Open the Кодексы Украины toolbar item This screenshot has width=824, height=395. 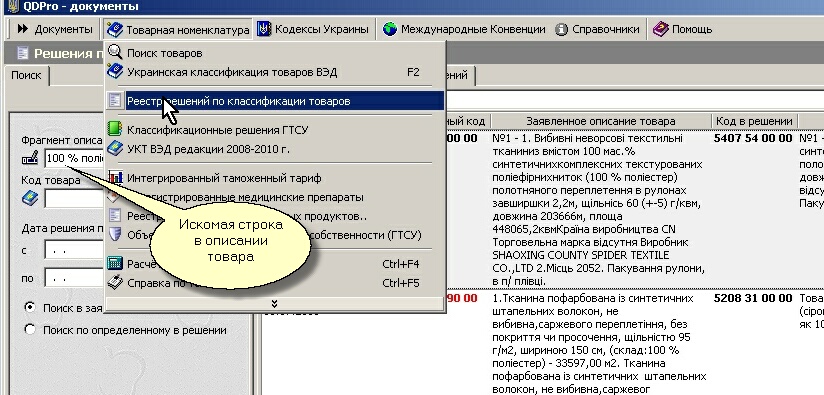coord(312,29)
